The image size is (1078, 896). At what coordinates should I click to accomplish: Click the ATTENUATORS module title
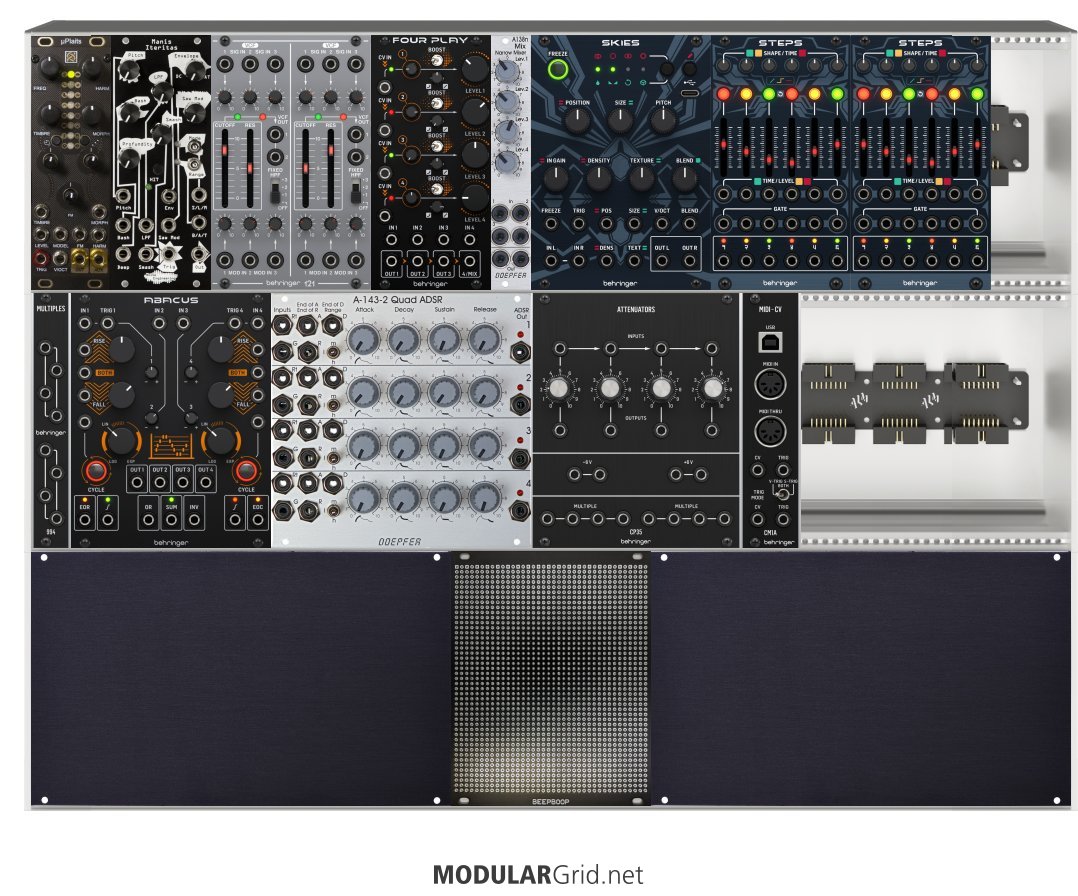(x=635, y=309)
